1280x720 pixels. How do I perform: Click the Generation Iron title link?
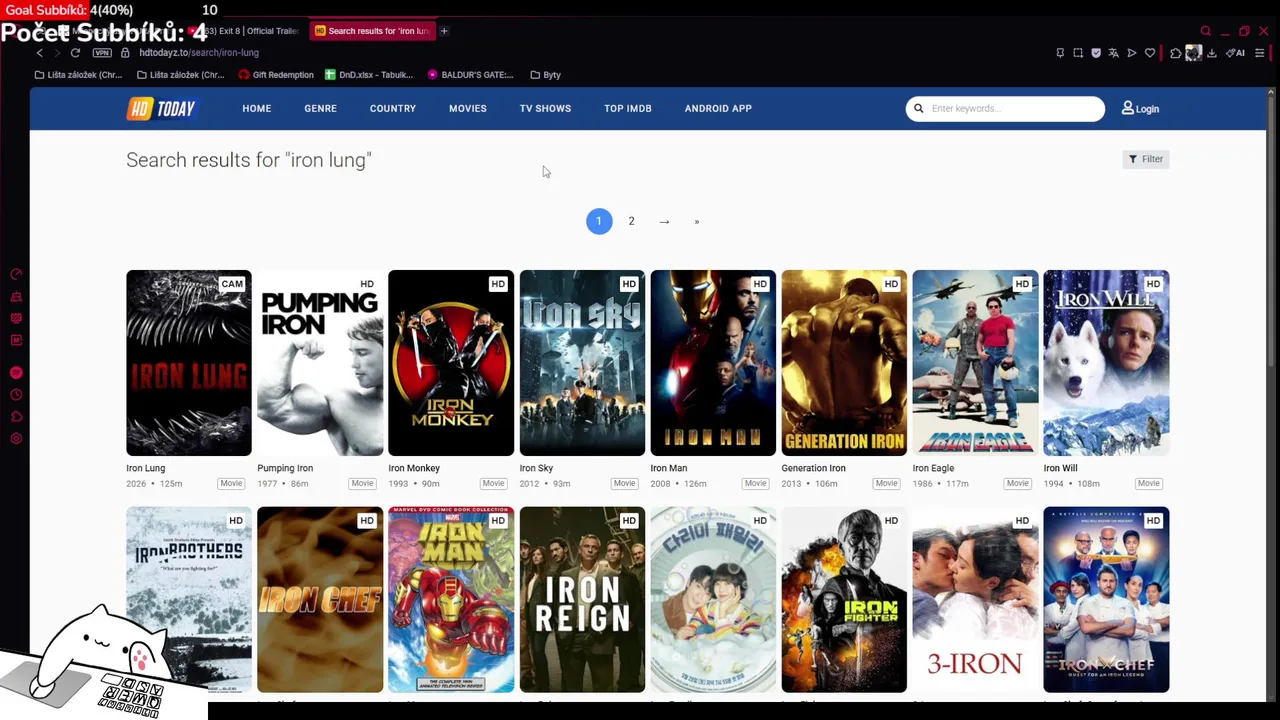click(813, 468)
